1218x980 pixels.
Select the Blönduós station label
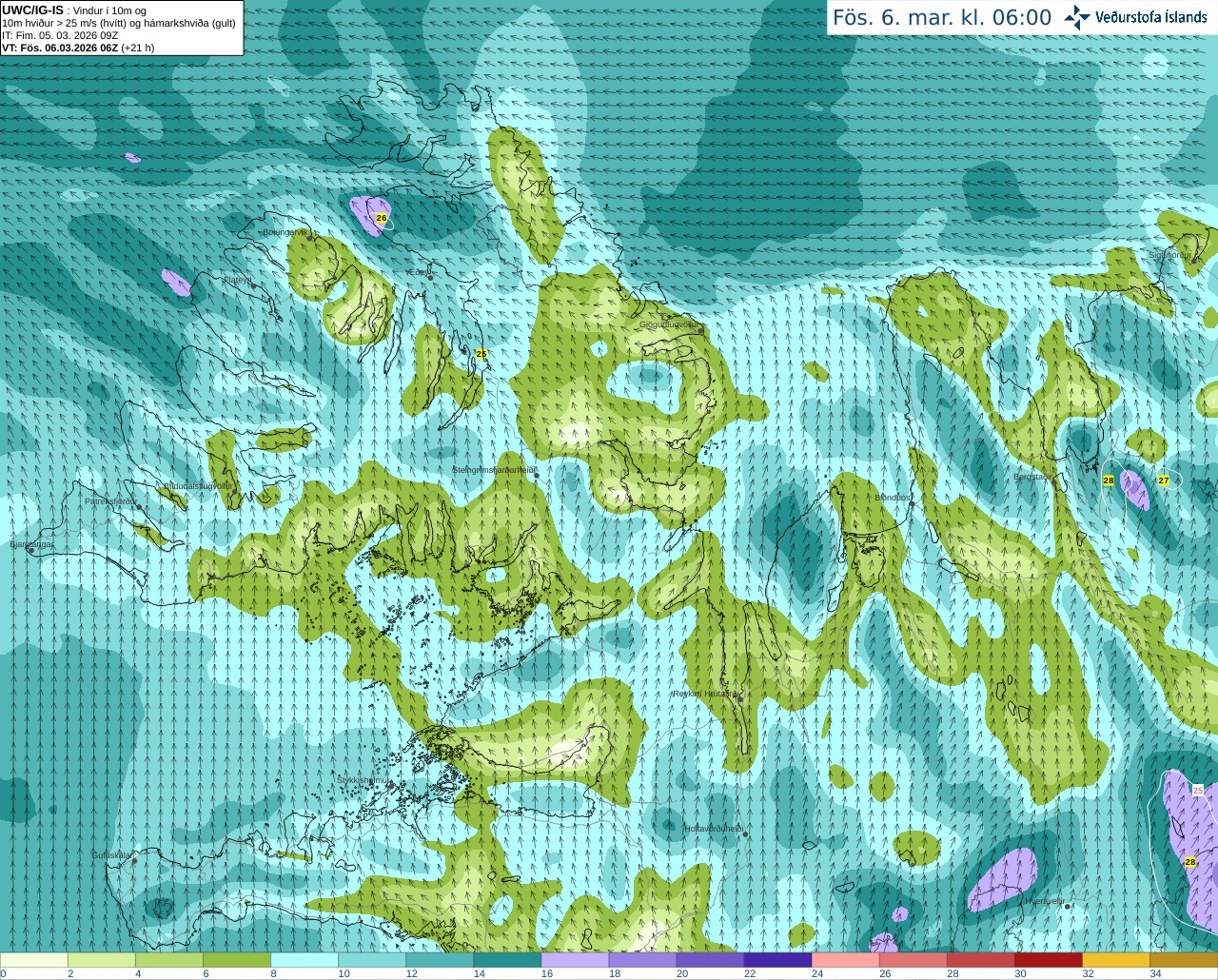point(893,498)
